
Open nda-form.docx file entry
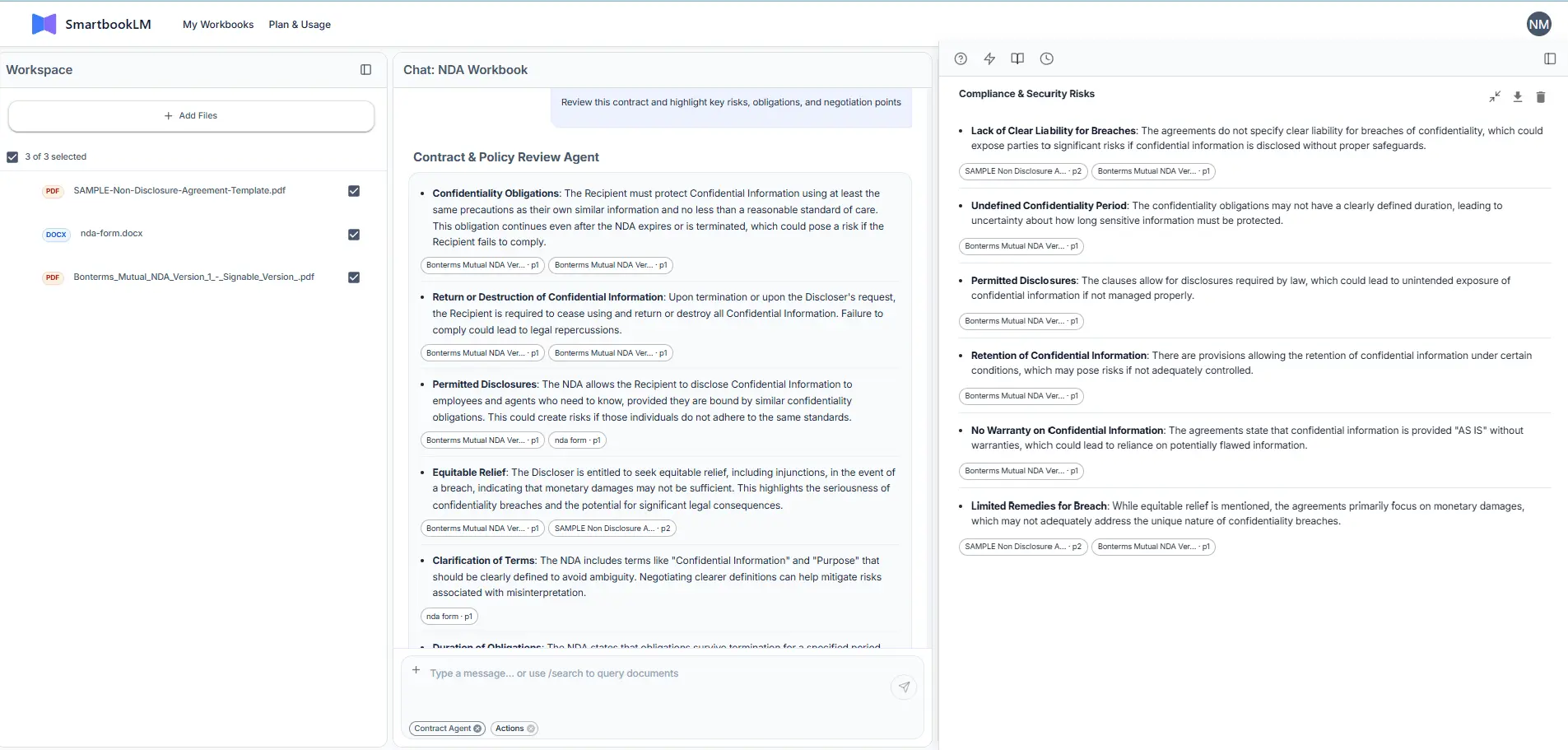[x=112, y=234]
